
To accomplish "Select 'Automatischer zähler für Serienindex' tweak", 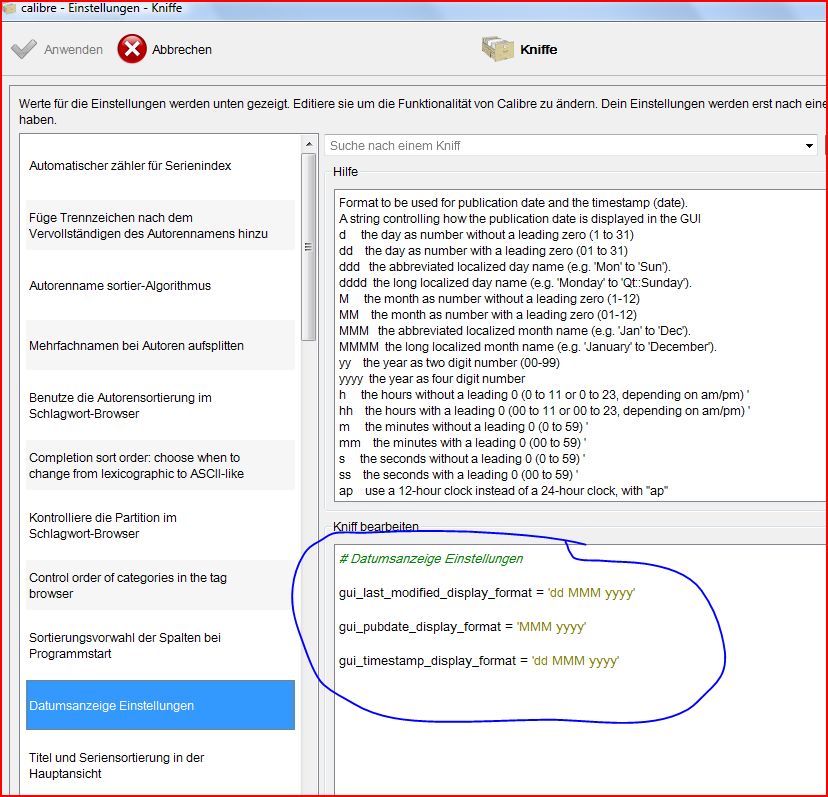I will click(160, 166).
